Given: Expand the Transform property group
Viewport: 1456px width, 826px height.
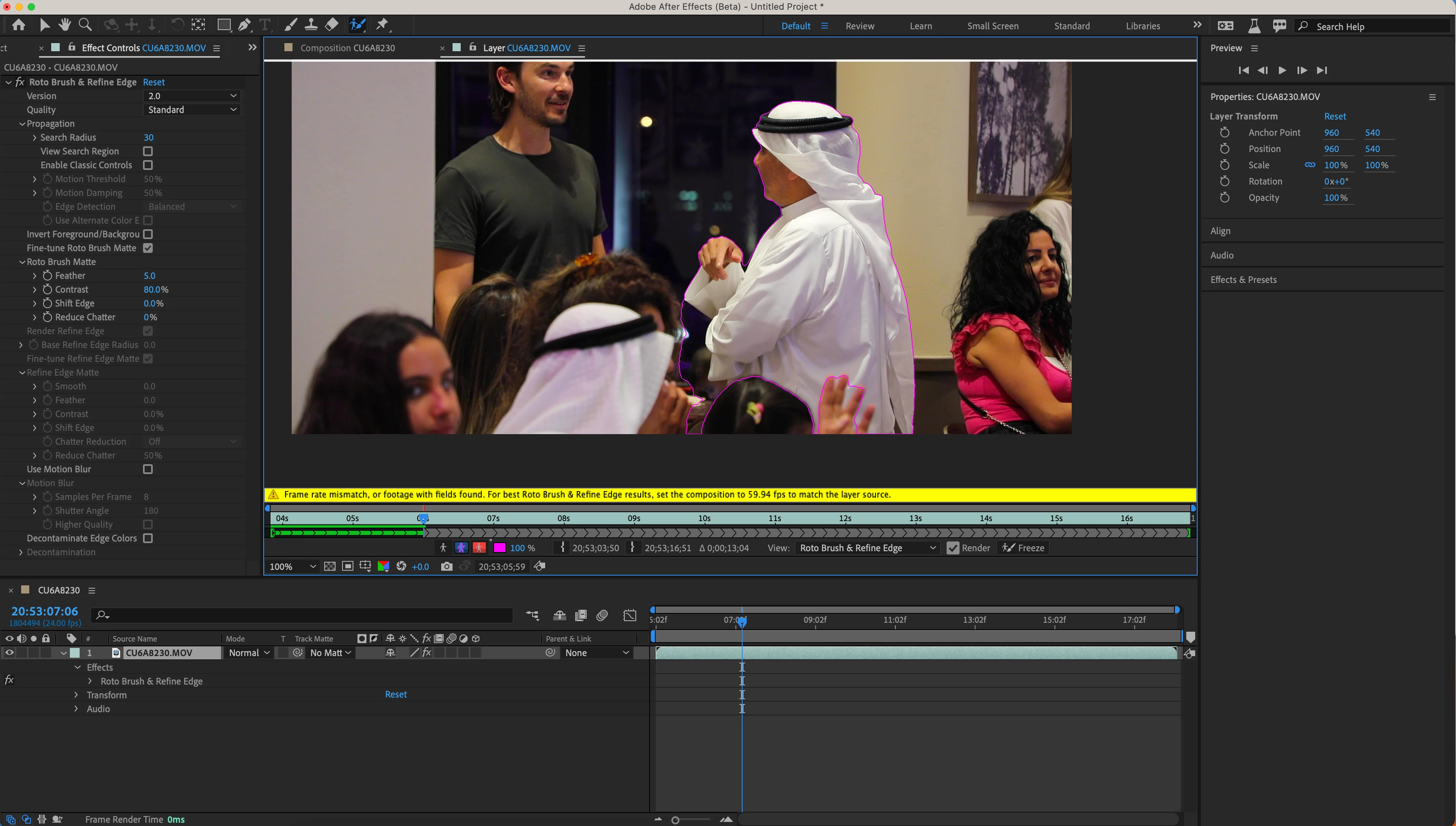Looking at the screenshot, I should pyautogui.click(x=76, y=695).
